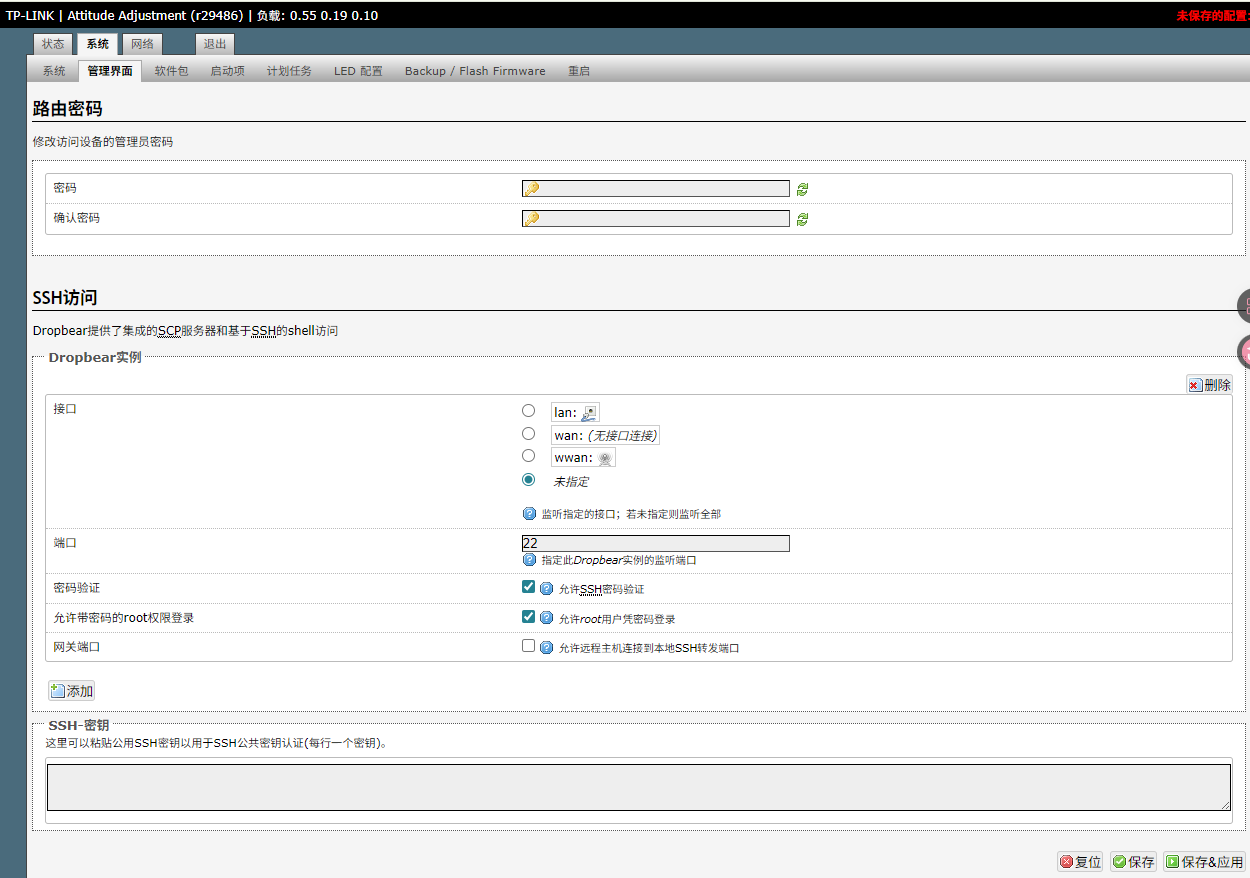Click the 未指定 label text
This screenshot has width=1250, height=878.
tap(571, 481)
